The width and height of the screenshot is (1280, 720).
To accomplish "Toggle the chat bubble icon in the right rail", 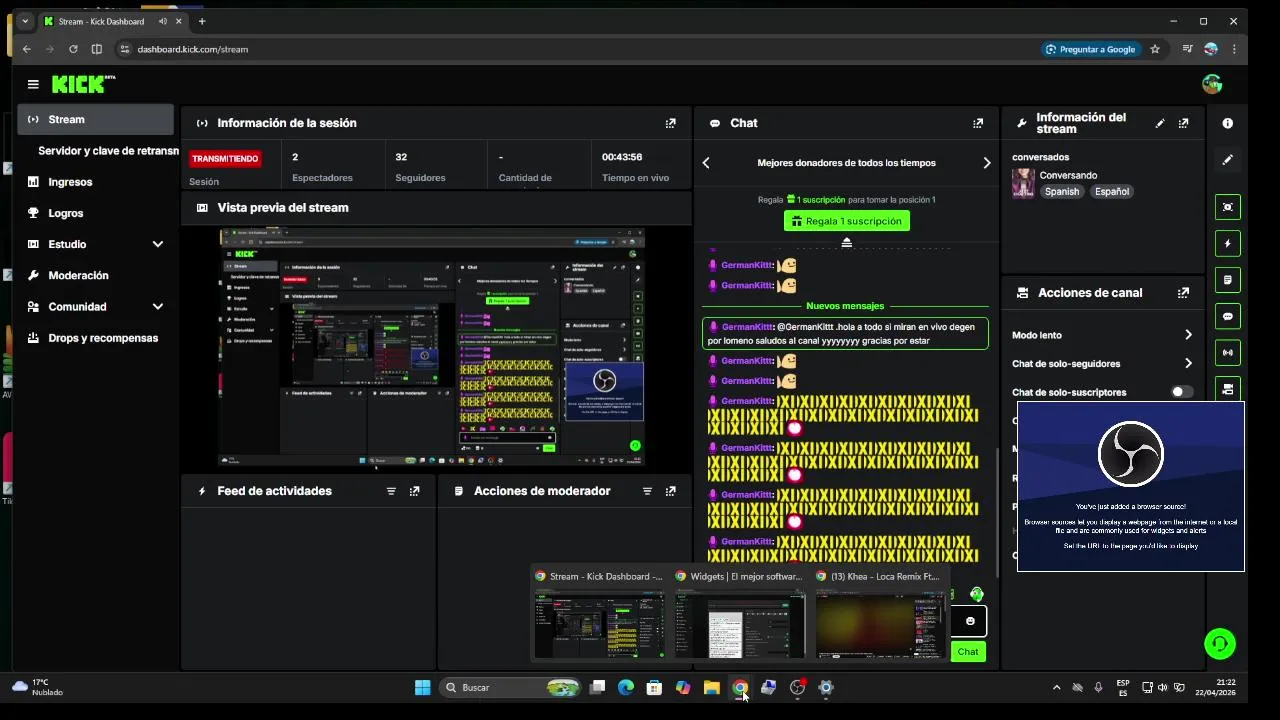I will tap(1228, 316).
